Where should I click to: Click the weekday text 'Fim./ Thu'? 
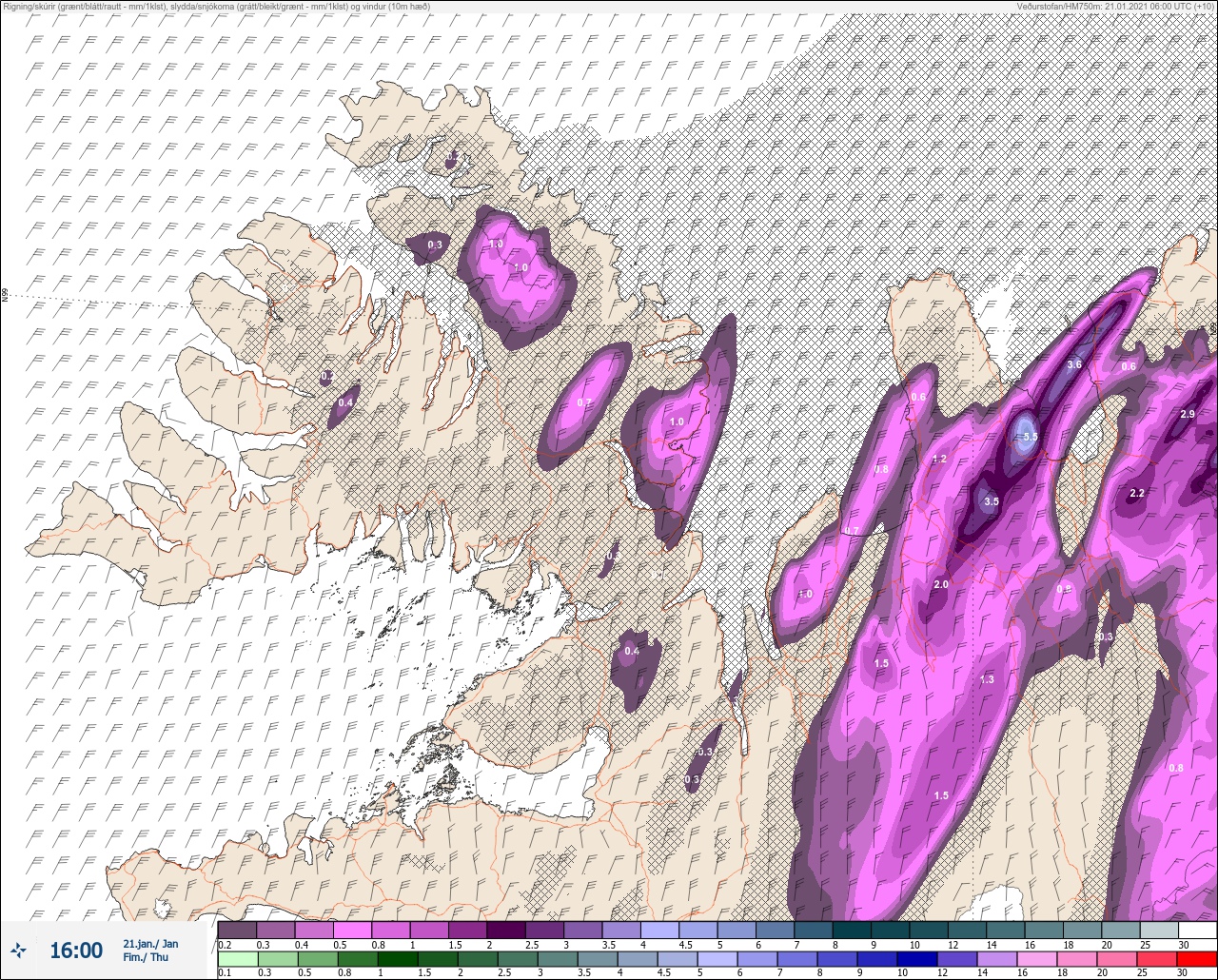coord(145,957)
